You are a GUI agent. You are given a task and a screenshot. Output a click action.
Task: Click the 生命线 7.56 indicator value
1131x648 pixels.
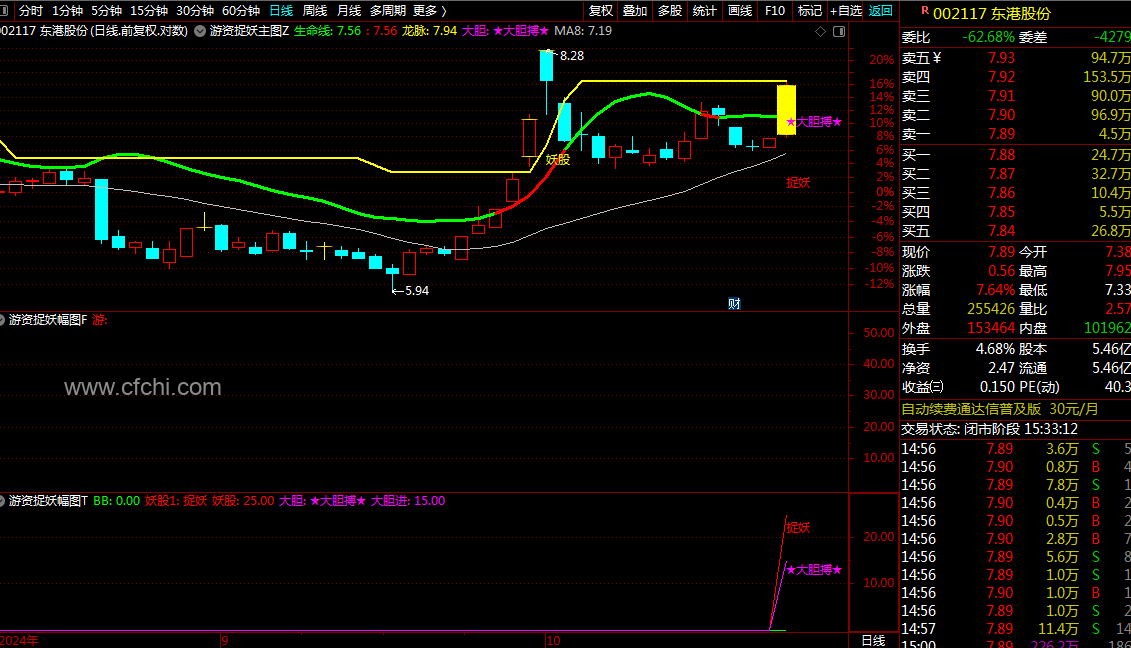coord(327,31)
